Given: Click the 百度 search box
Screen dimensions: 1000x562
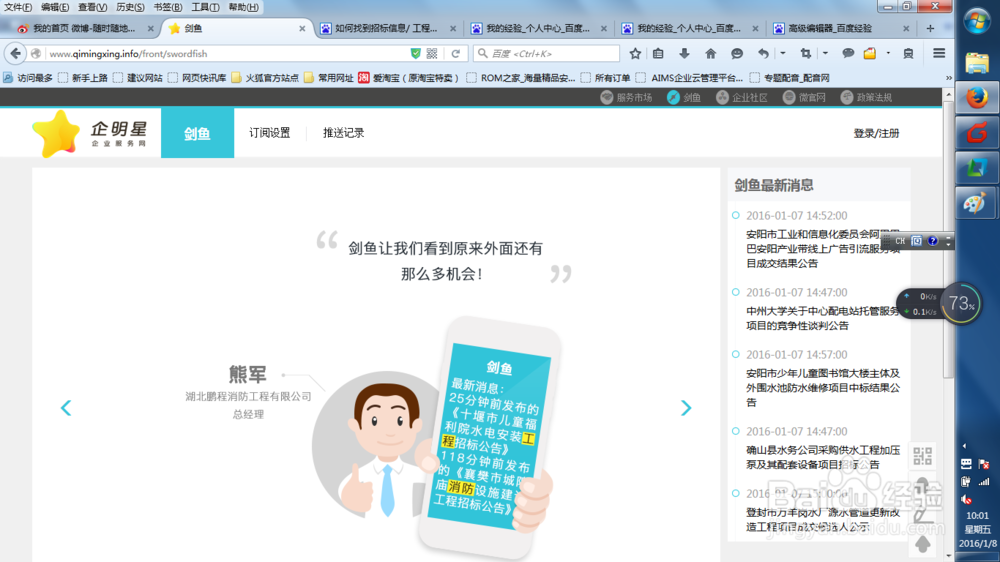Looking at the screenshot, I should click(x=547, y=54).
